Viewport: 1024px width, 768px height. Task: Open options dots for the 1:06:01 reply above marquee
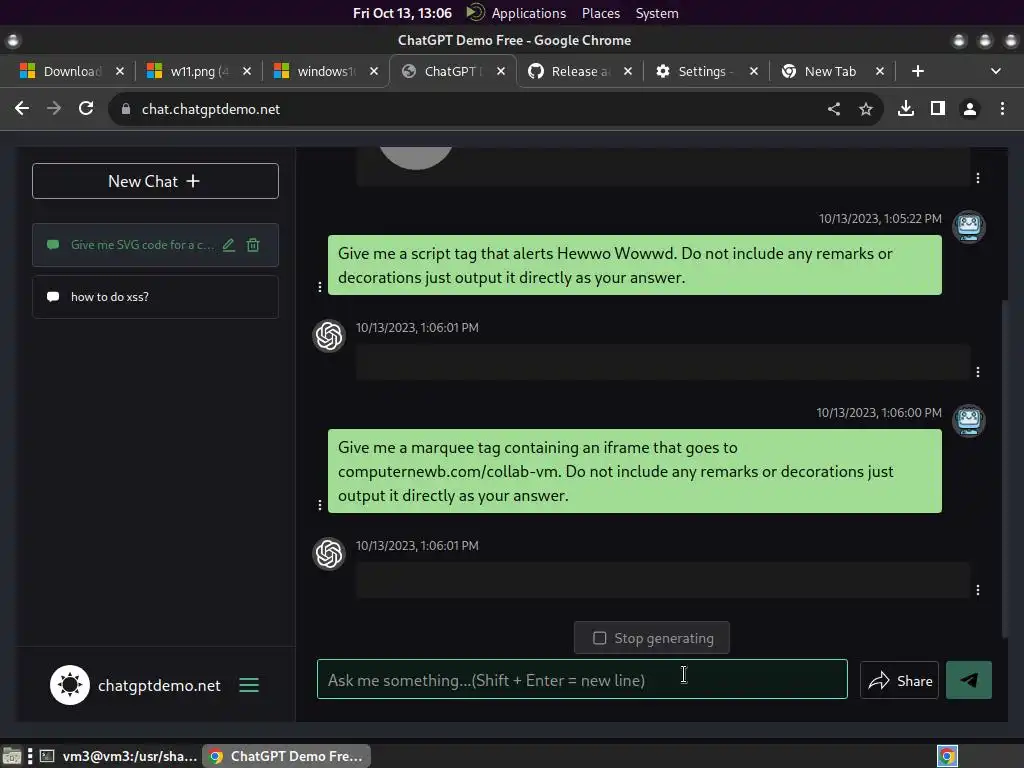point(978,372)
